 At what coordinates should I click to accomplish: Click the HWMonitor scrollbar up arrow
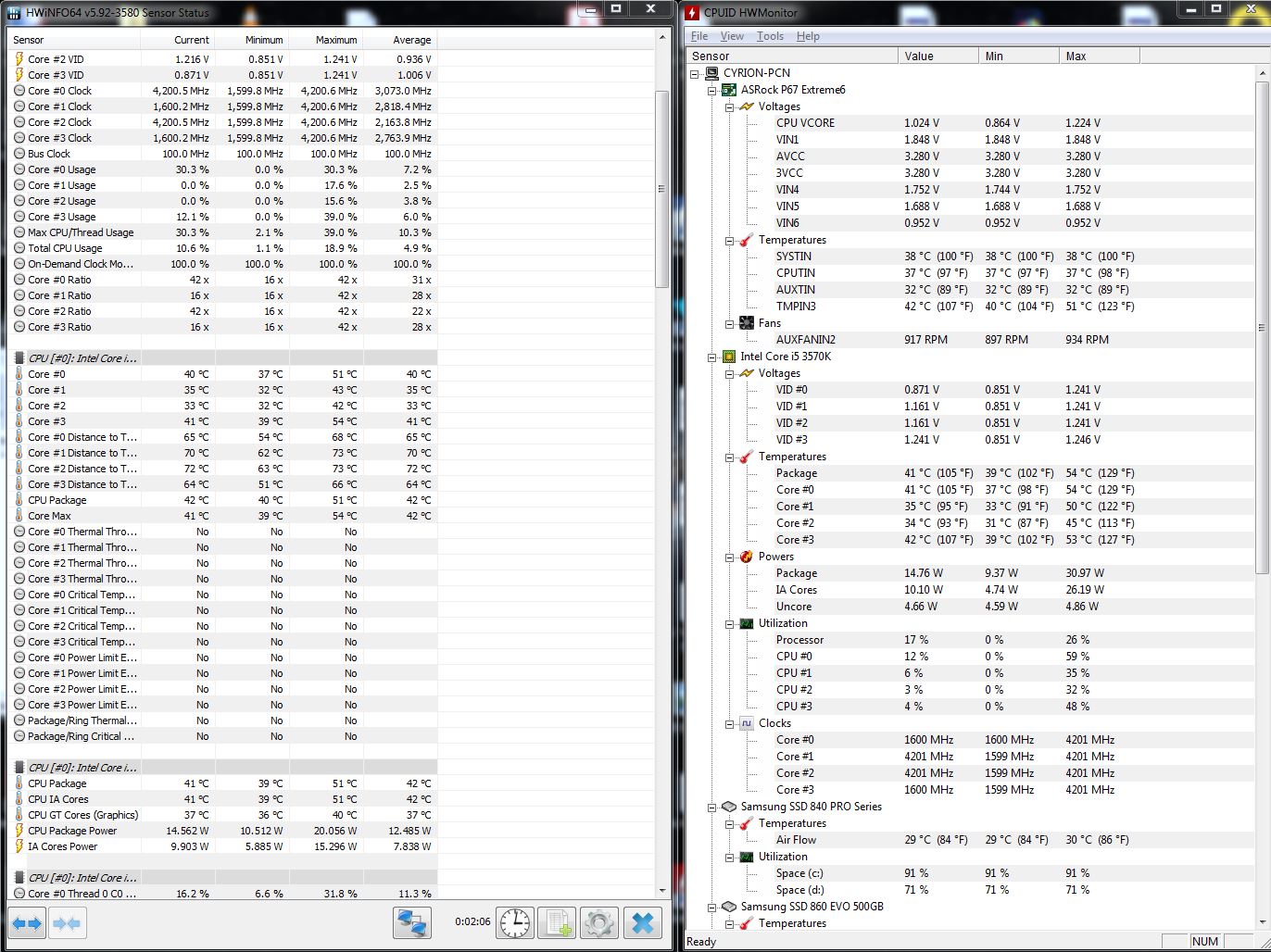1262,72
